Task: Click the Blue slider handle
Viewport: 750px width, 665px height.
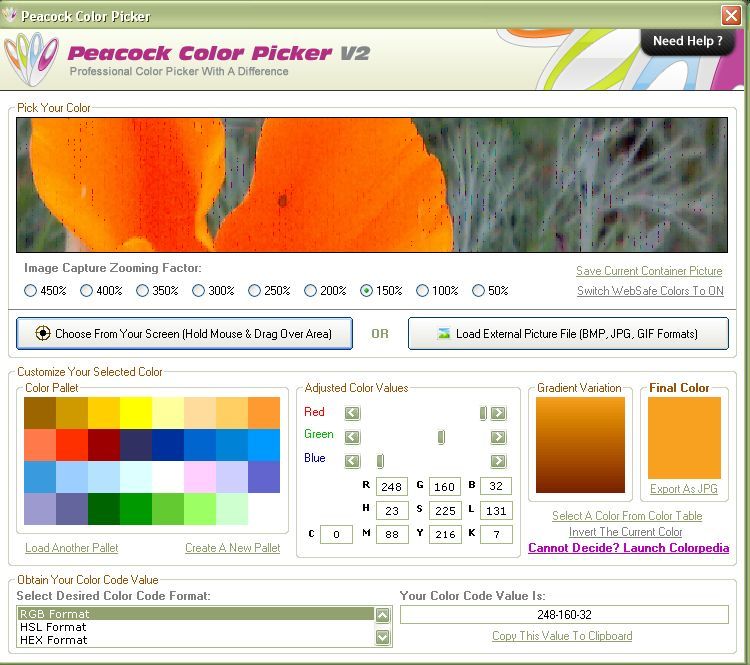Action: (380, 461)
